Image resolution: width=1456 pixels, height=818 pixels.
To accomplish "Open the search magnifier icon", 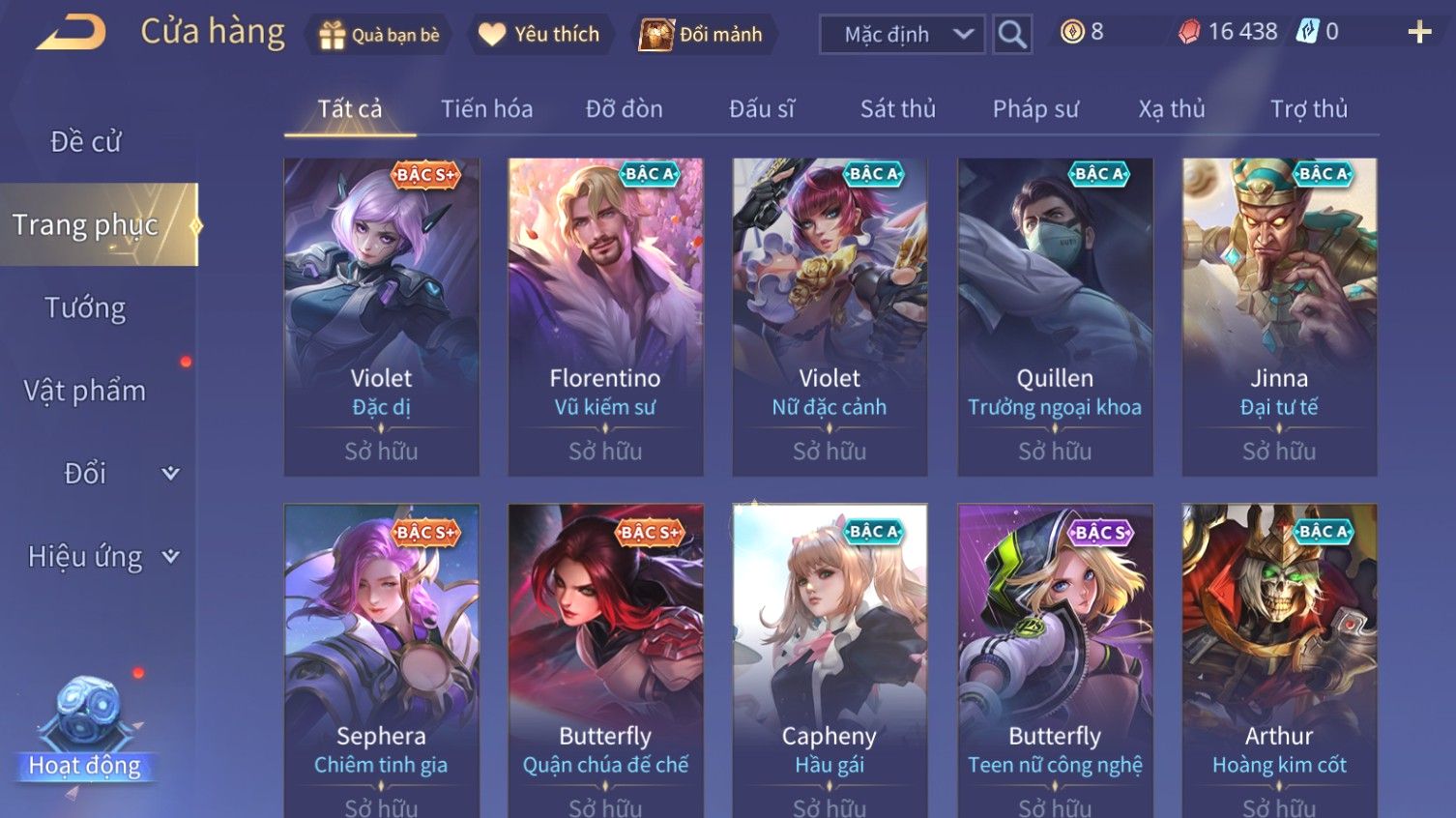I will coord(1012,34).
